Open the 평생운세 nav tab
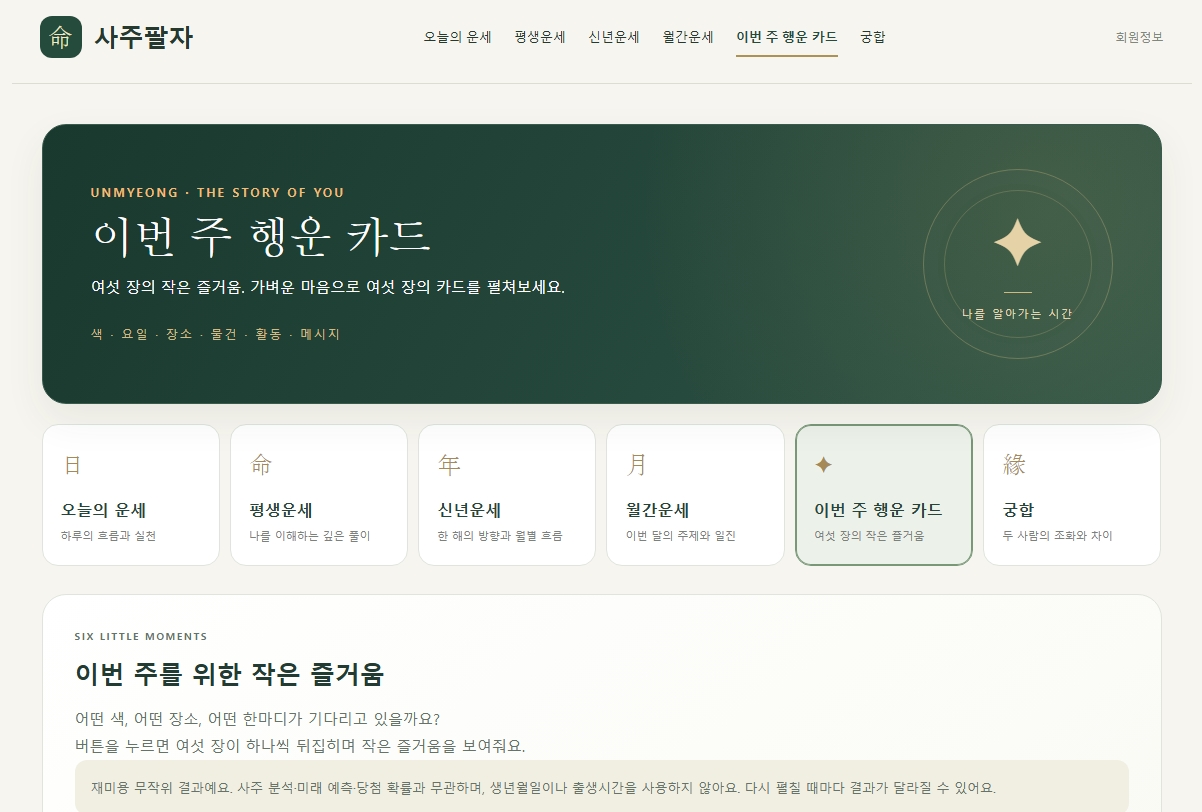The image size is (1202, 812). [x=540, y=37]
